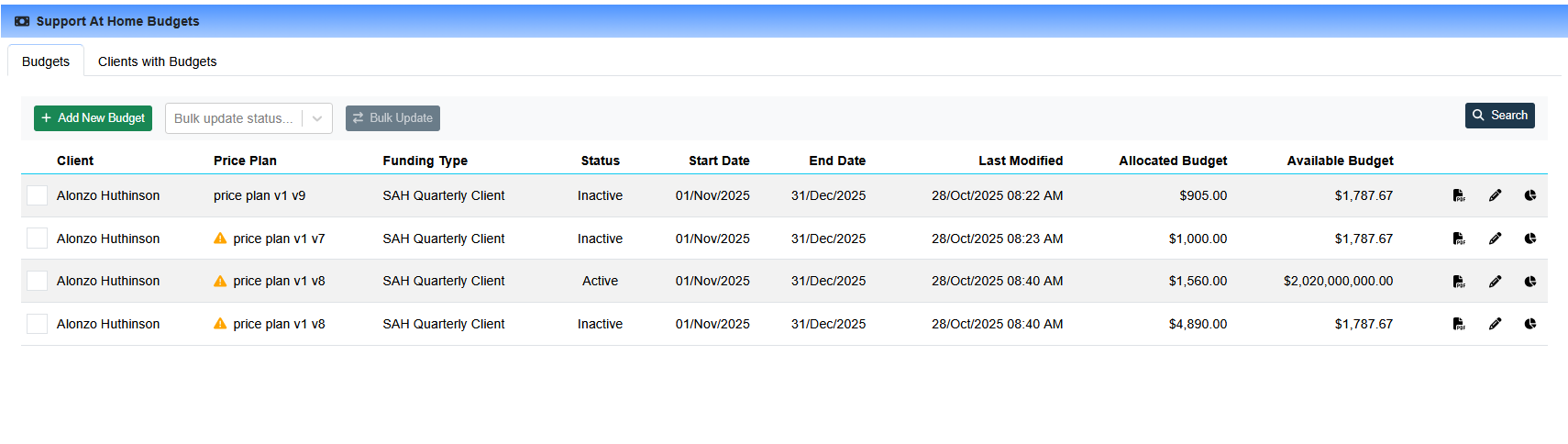Select the Budgets tab

coord(46,61)
